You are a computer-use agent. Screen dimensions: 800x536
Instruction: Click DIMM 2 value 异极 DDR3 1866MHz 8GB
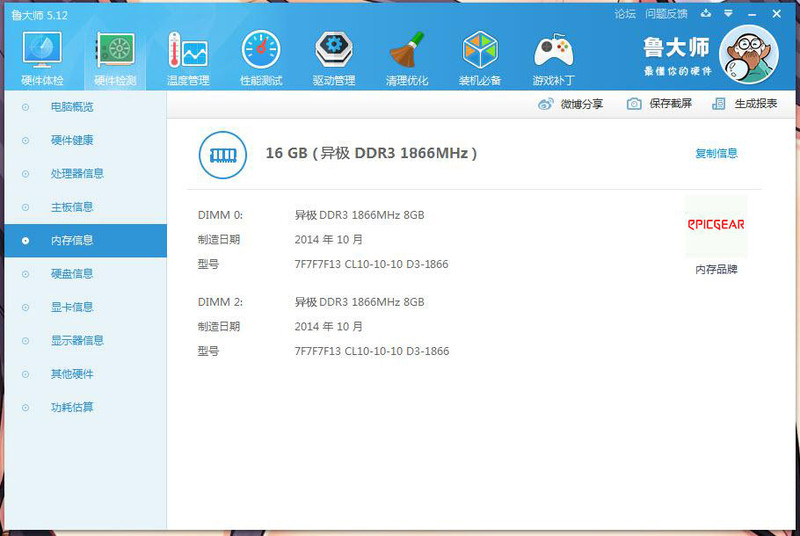(359, 302)
